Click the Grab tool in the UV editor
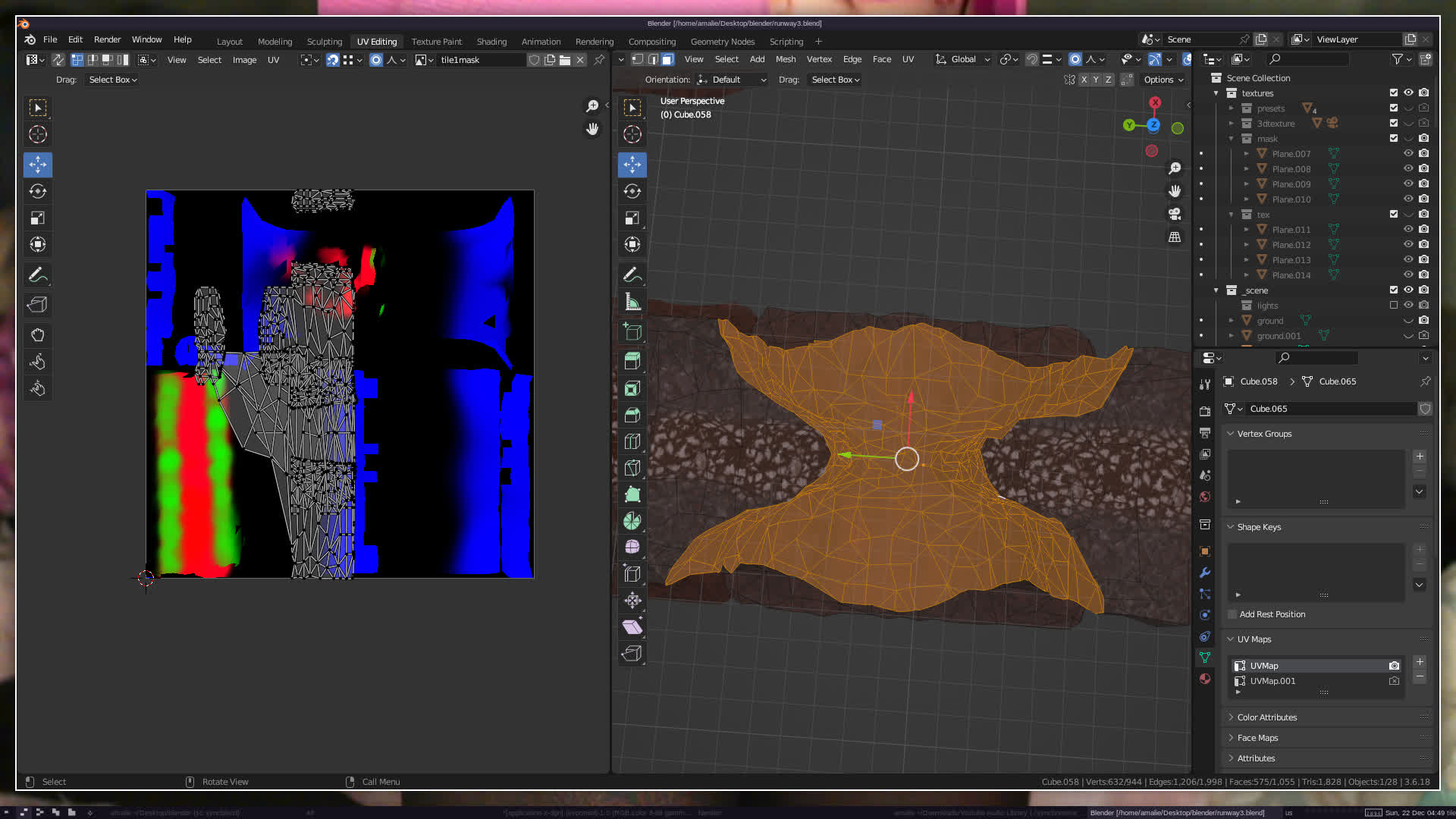Image resolution: width=1456 pixels, height=819 pixels. click(x=38, y=334)
